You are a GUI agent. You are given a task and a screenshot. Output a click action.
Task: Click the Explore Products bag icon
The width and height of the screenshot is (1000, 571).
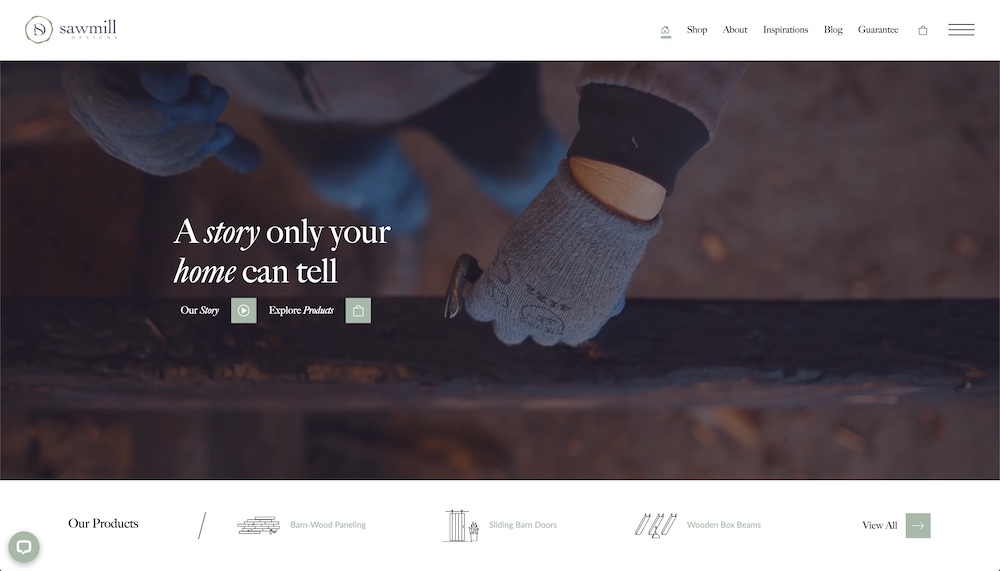click(358, 311)
